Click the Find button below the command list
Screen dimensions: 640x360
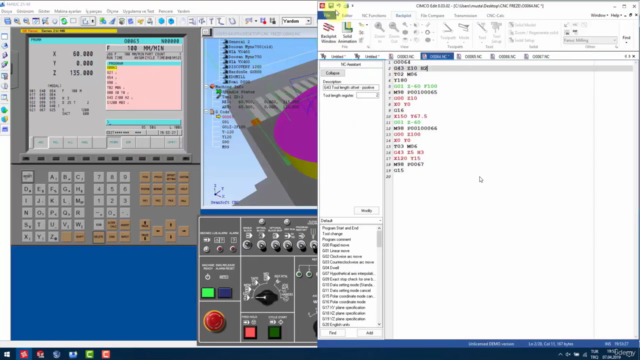(333, 333)
